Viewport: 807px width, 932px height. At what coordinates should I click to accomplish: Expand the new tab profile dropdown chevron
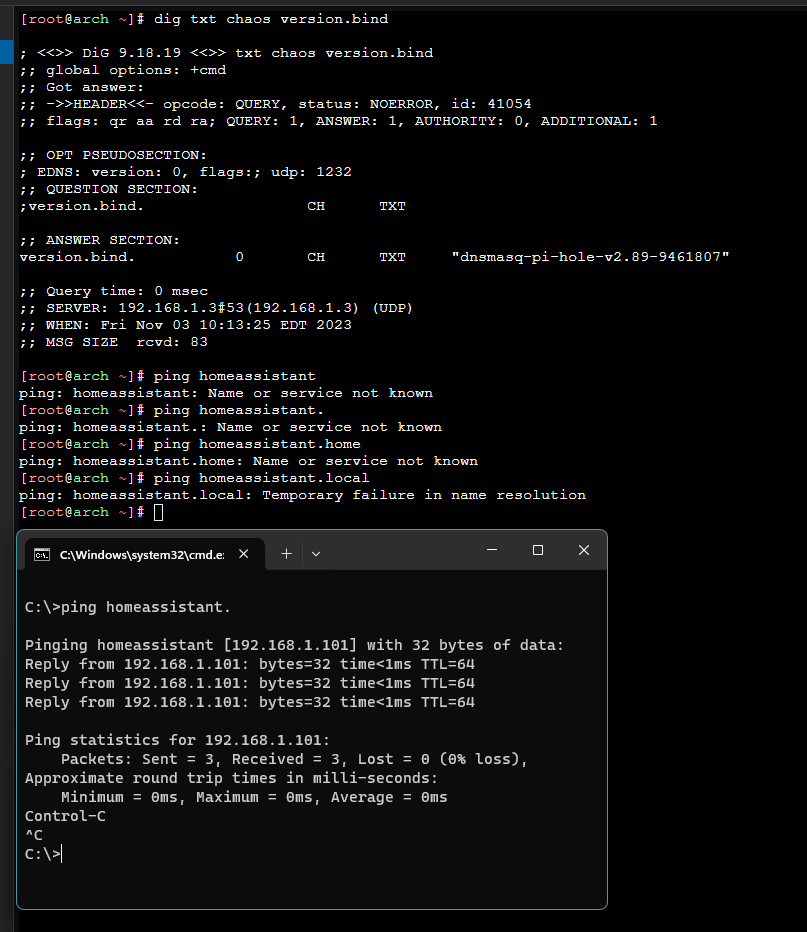315,553
